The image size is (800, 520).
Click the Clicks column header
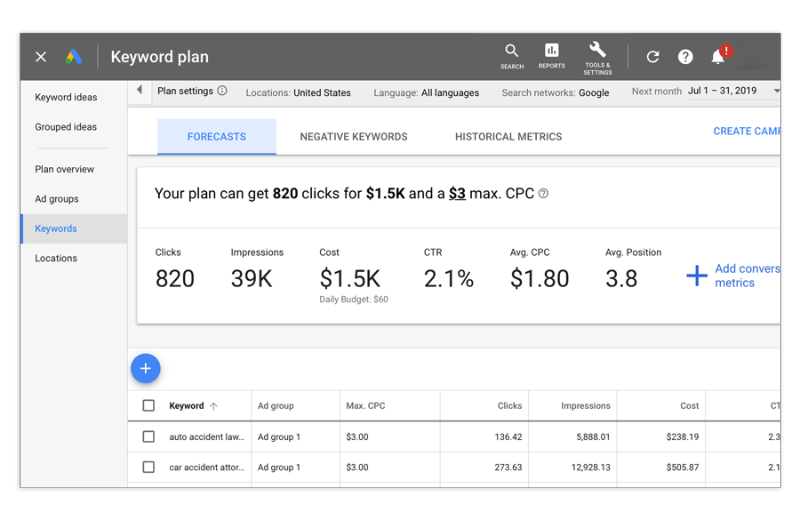pyautogui.click(x=510, y=406)
